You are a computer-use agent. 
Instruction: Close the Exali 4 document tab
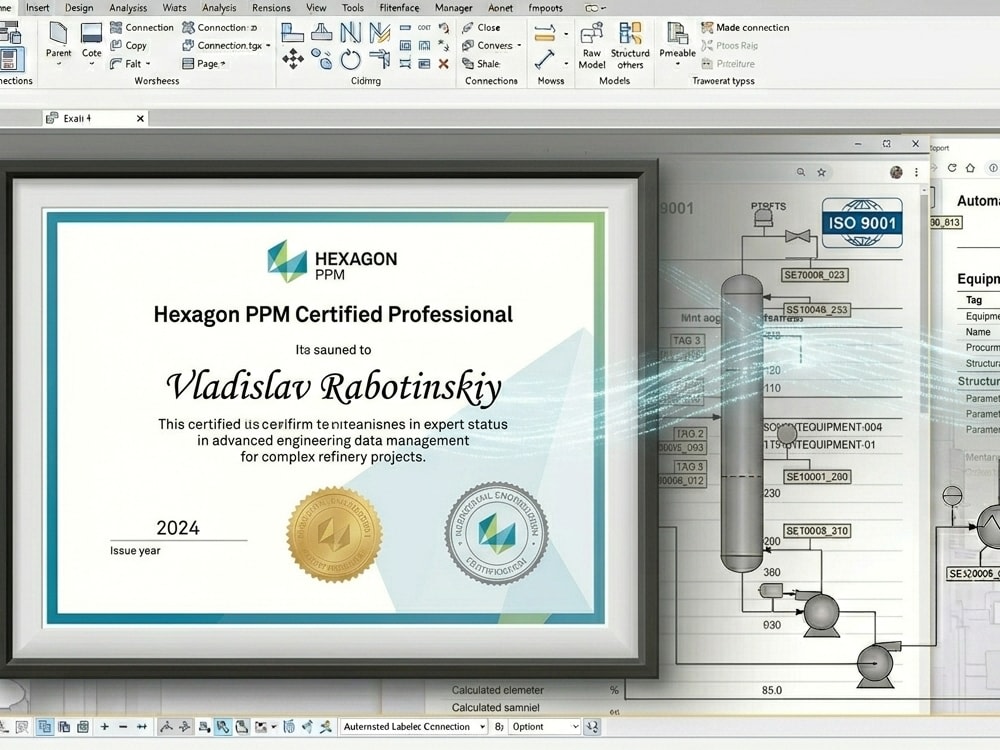[x=140, y=119]
